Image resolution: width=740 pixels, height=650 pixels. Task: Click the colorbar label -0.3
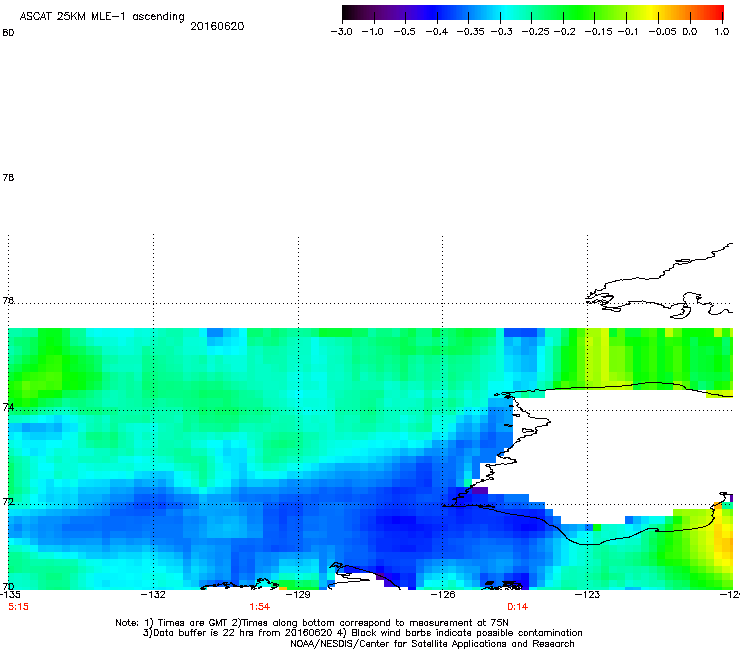point(501,32)
